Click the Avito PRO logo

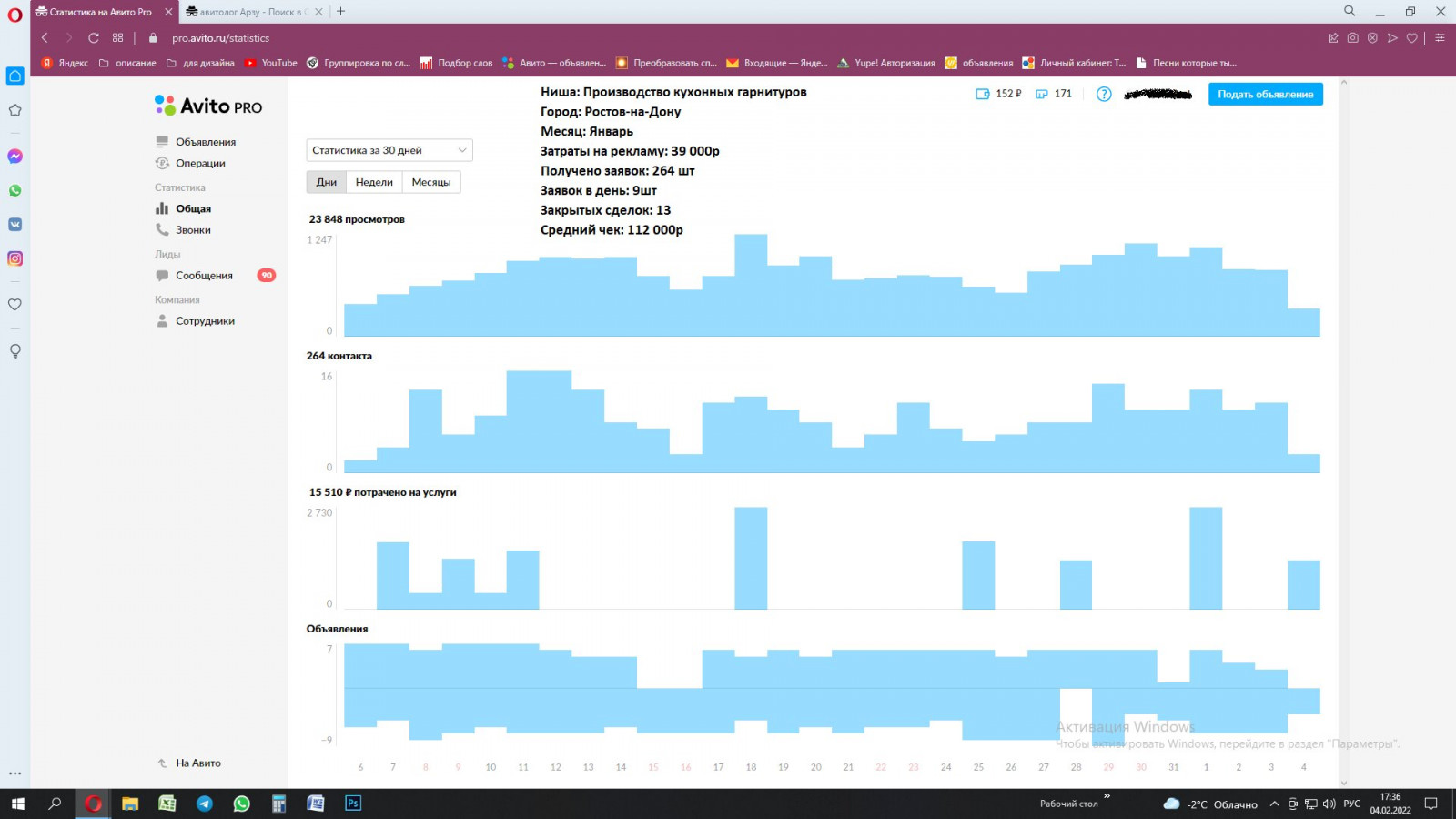coord(208,106)
